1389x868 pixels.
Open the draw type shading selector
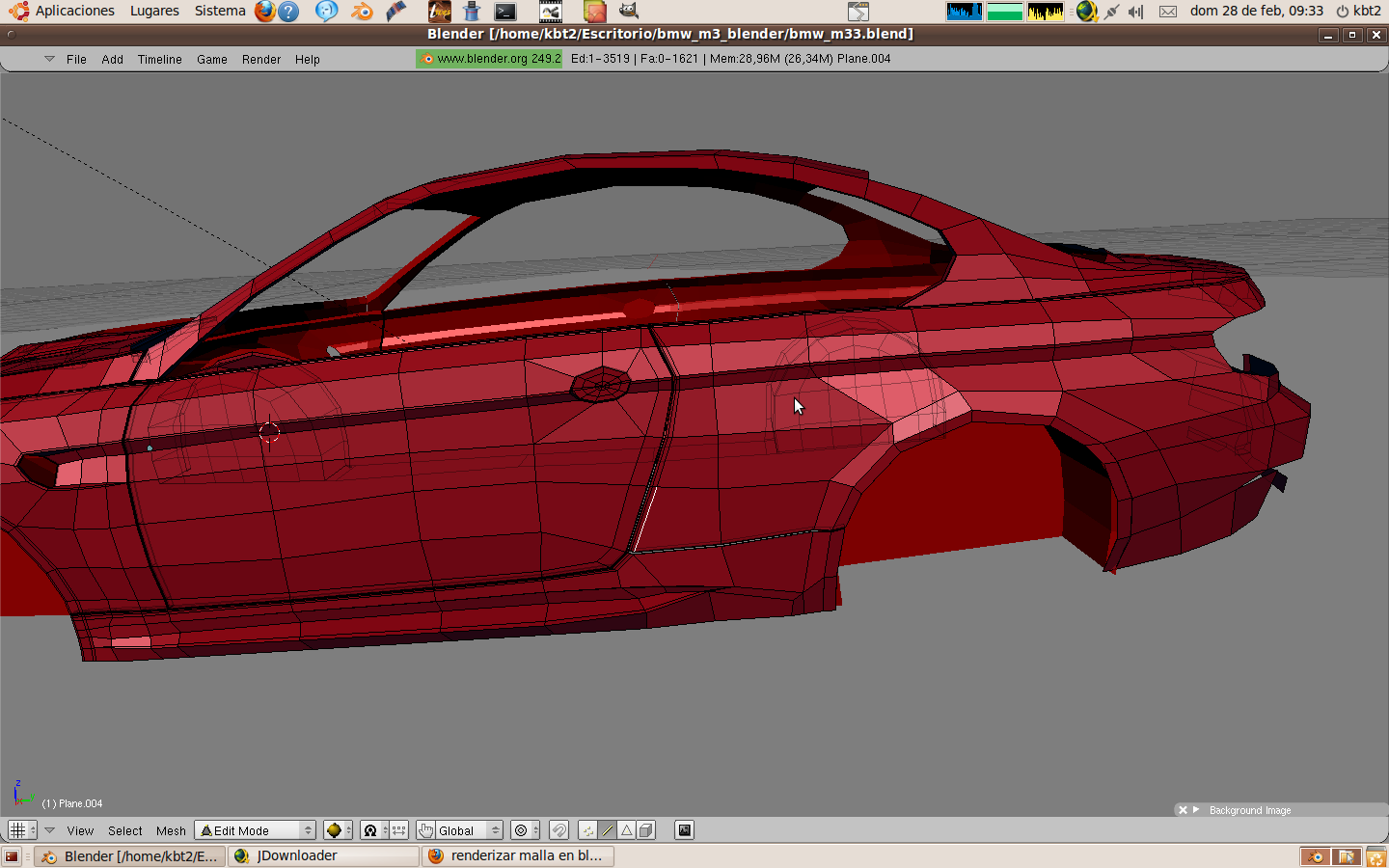coord(337,830)
